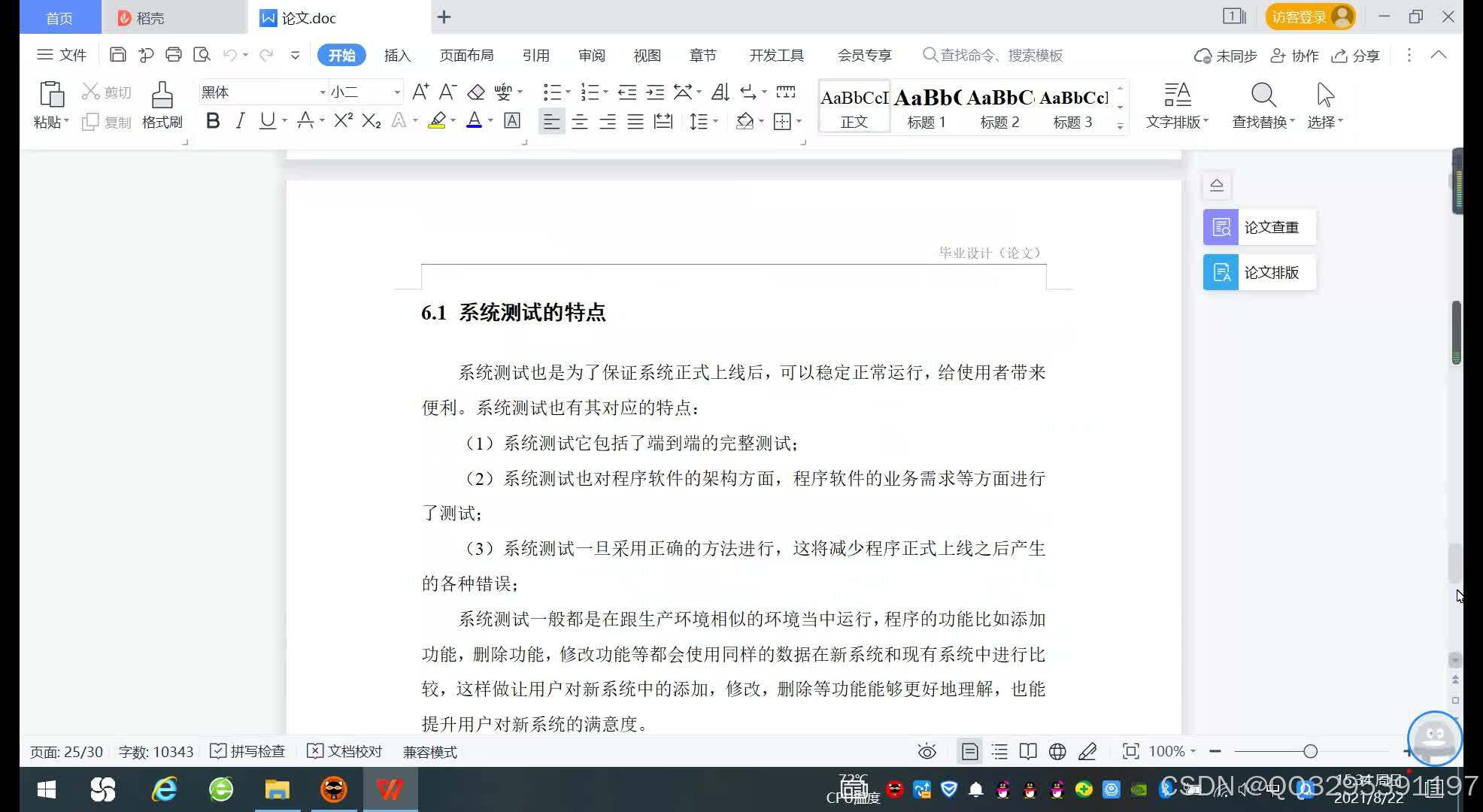The height and width of the screenshot is (812, 1483).
Task: Apply the 正文 body text style
Action: [x=854, y=106]
